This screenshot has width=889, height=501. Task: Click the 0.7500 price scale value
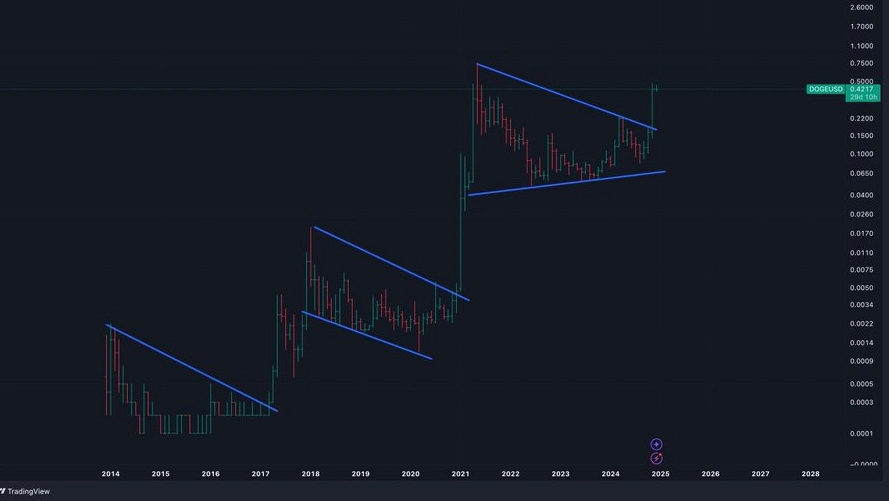coord(862,63)
